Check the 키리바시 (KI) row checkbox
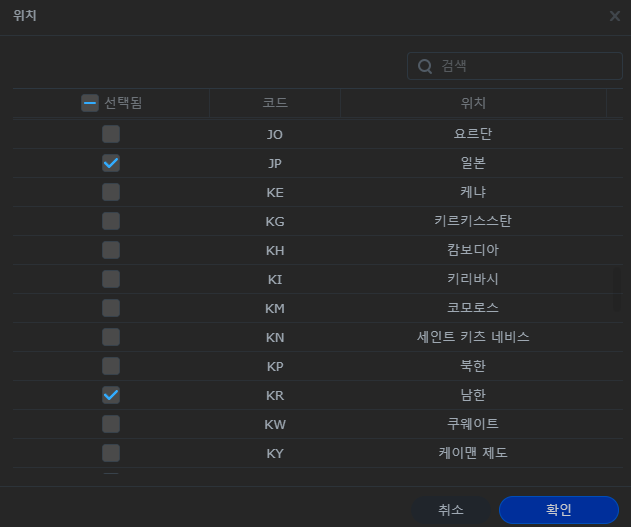631x527 pixels. (111, 279)
